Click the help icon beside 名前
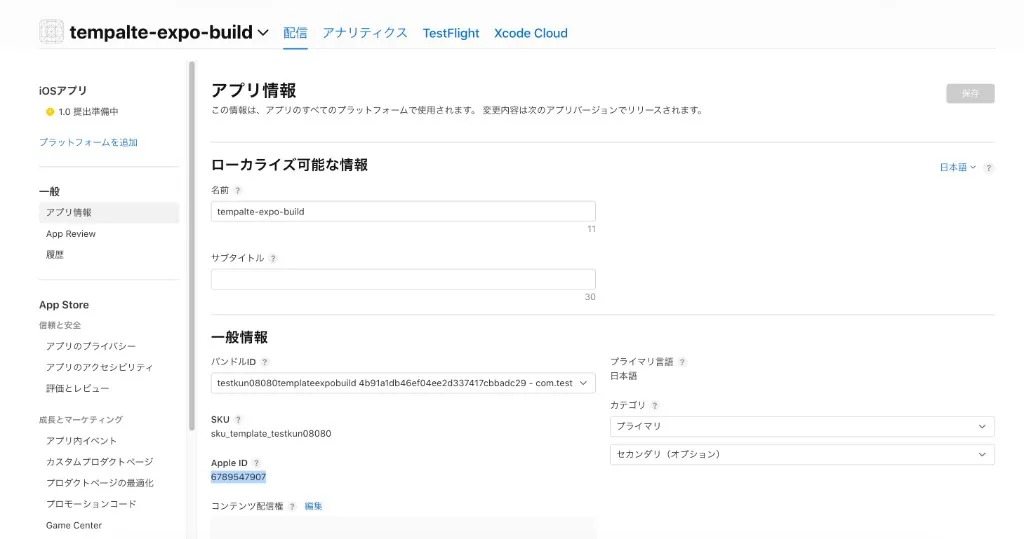 coord(238,191)
